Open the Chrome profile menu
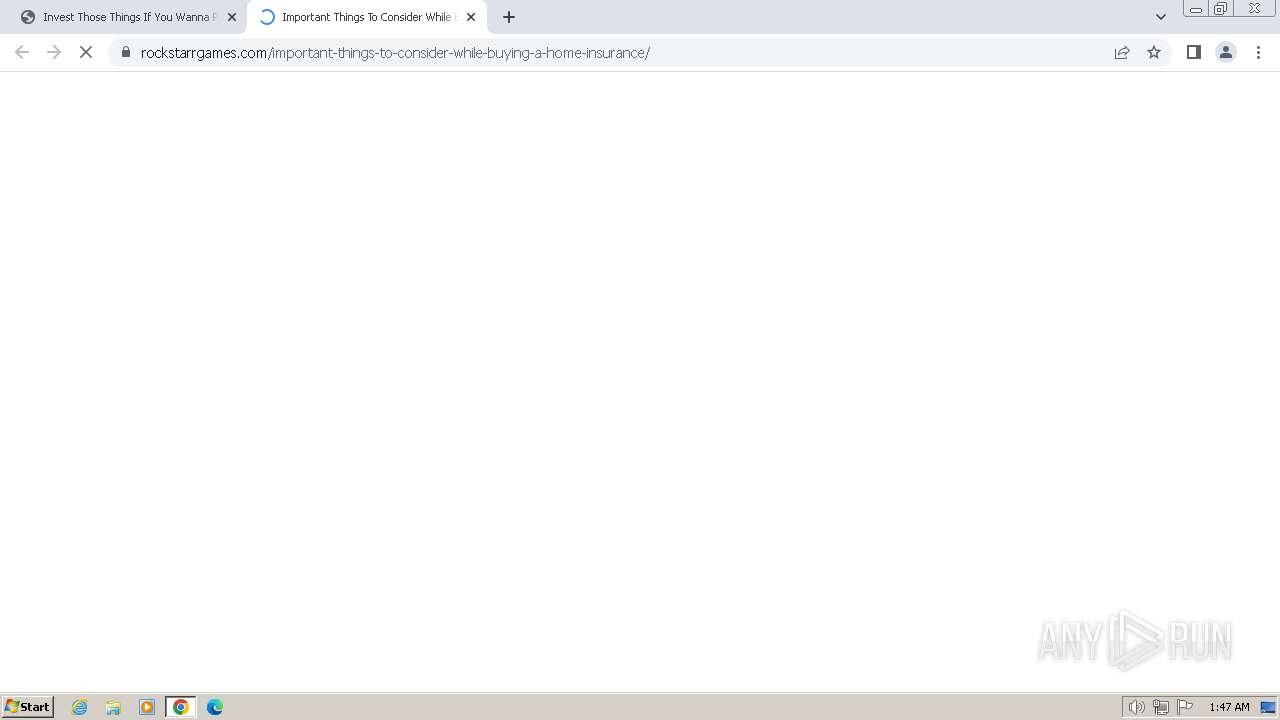This screenshot has height=720, width=1280. tap(1226, 52)
